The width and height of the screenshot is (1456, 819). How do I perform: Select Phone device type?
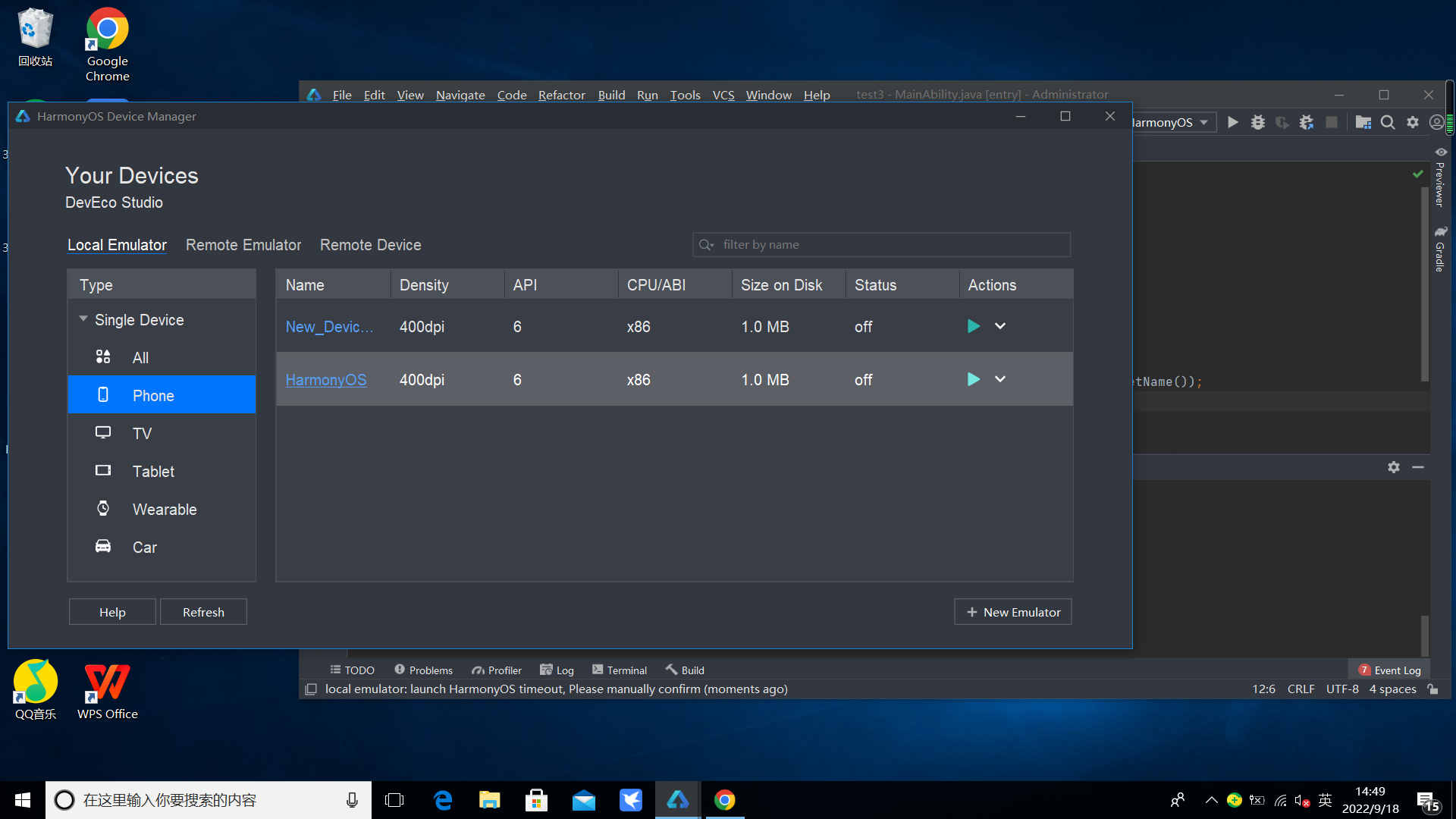coord(162,395)
